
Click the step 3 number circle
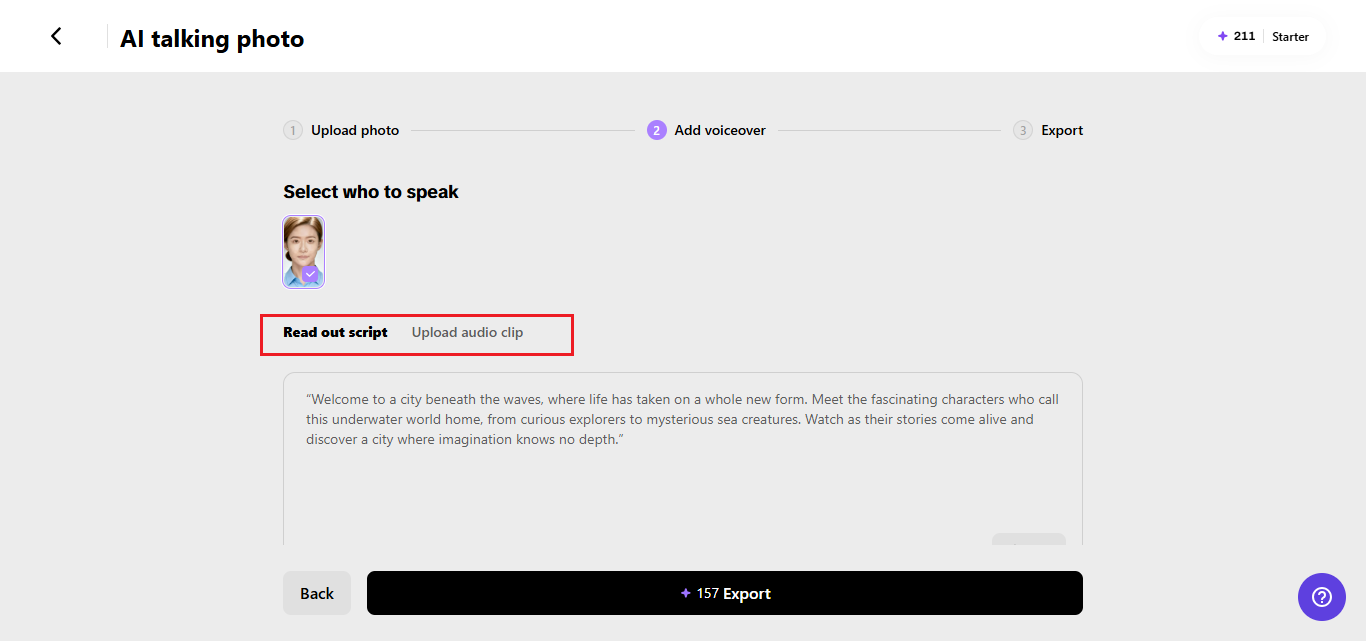1022,130
